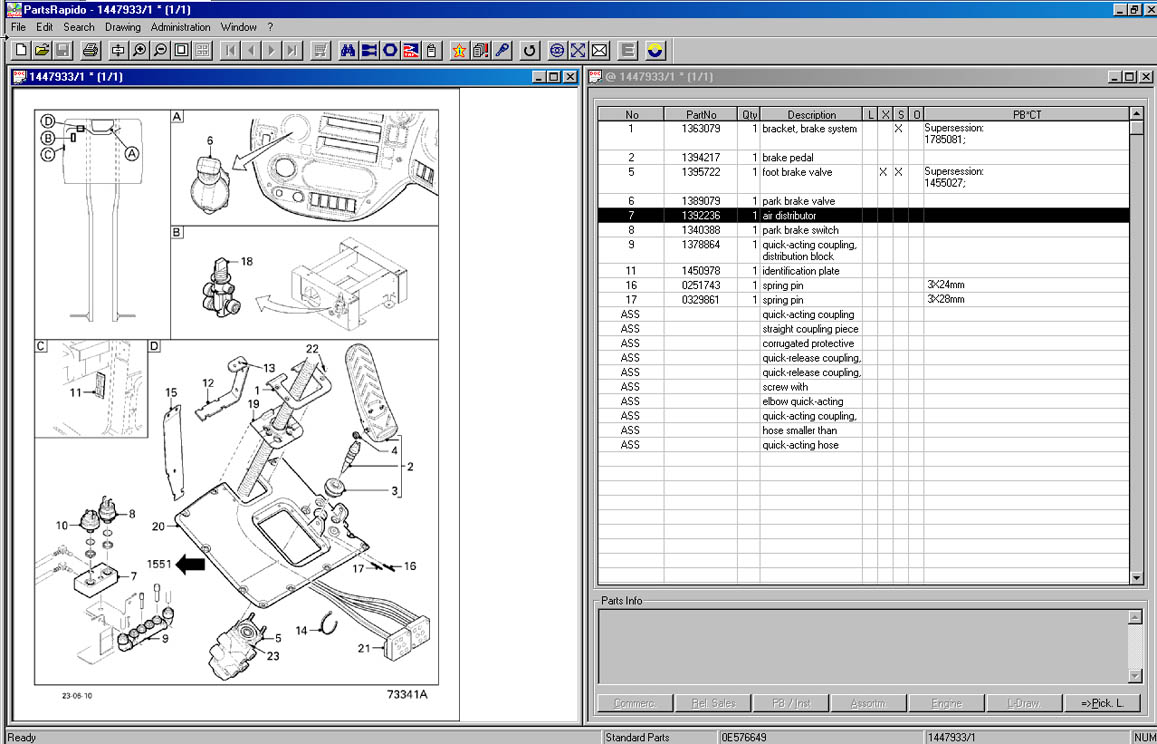Click the key icon in toolbar
The height and width of the screenshot is (744, 1157).
click(502, 50)
